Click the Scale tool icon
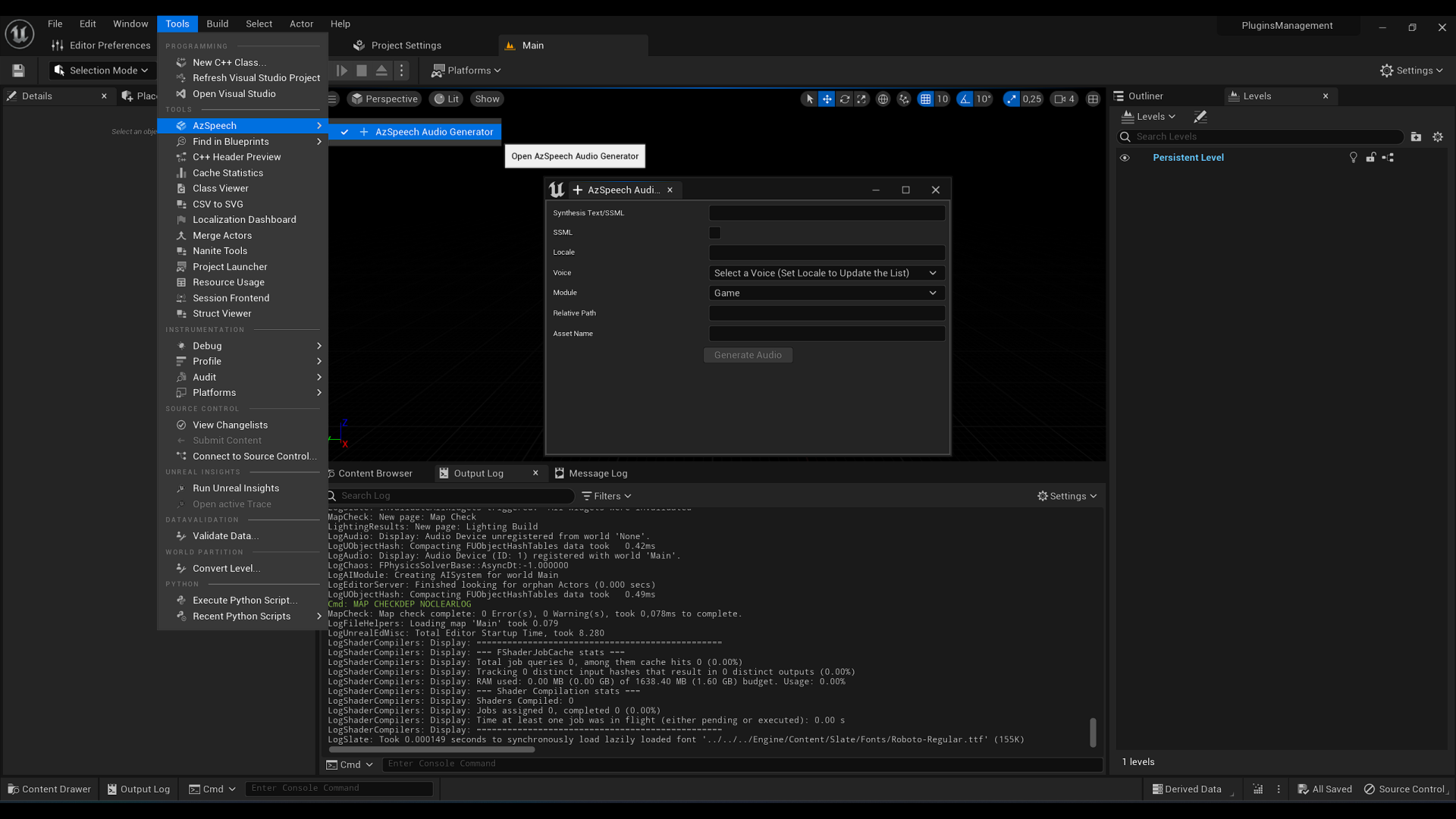This screenshot has width=1456, height=819. pyautogui.click(x=861, y=99)
